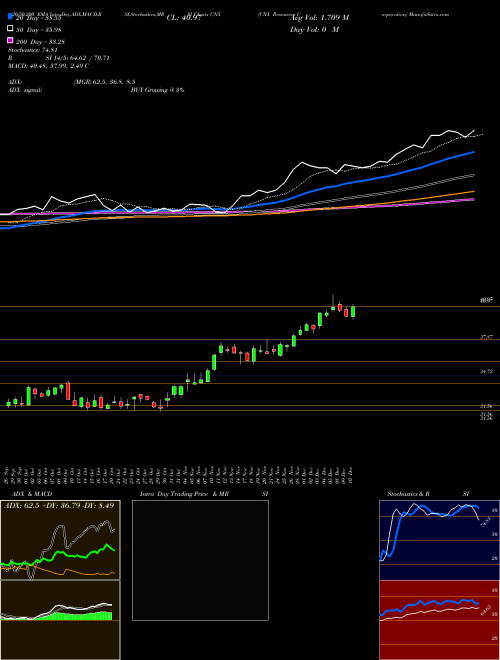The image size is (500, 660).
Task: Select the '50 Day = 35.98' legend text
Action: click(38, 29)
